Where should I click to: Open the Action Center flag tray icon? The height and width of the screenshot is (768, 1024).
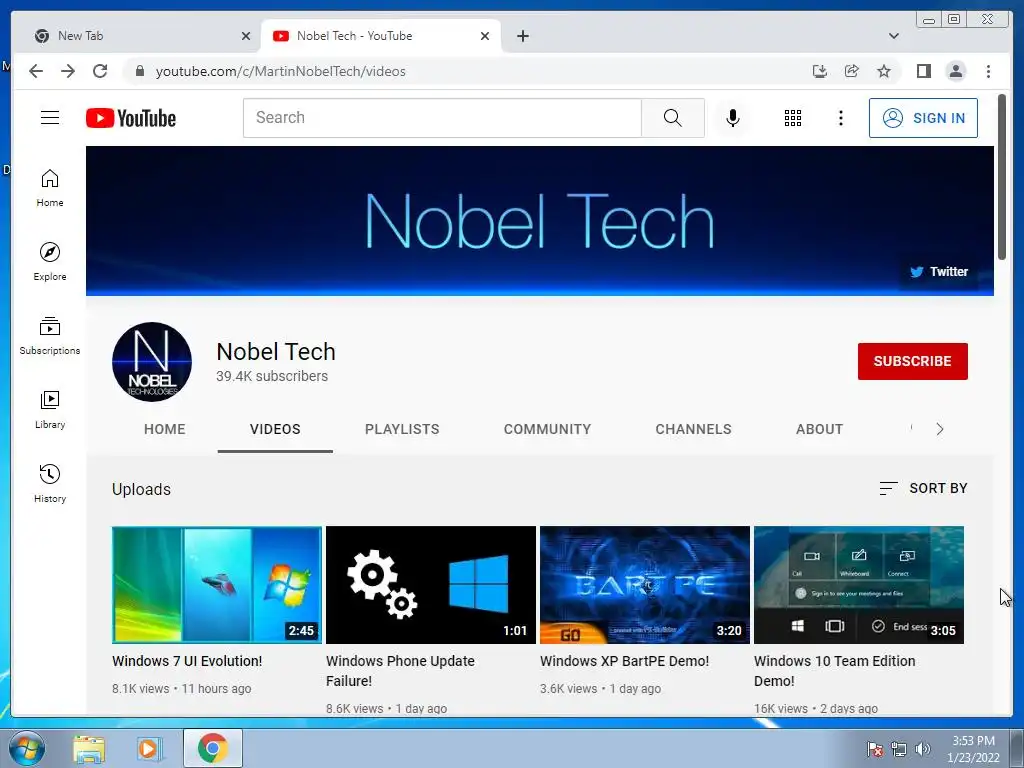[874, 748]
